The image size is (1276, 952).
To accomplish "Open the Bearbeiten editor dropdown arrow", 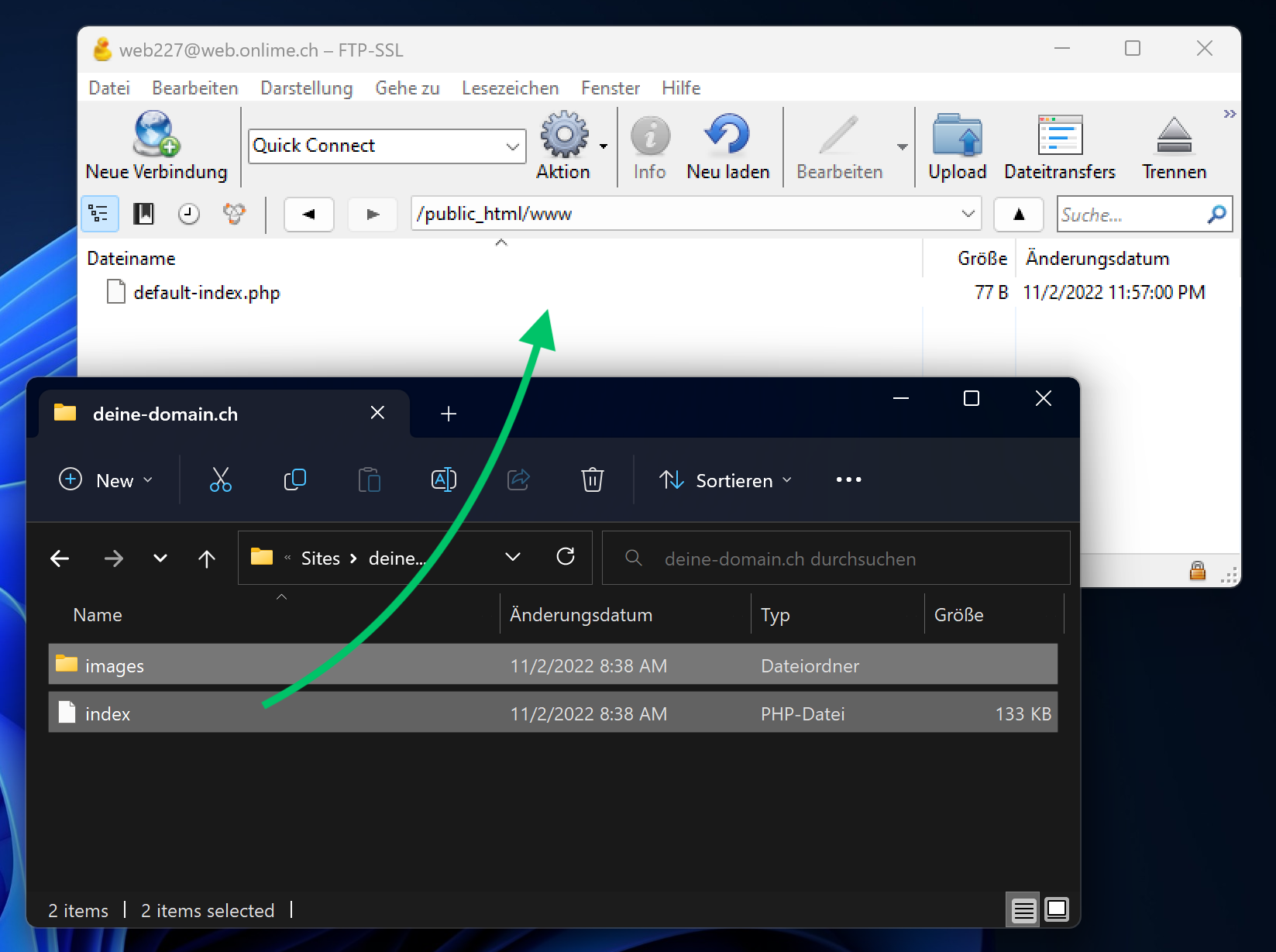I will pyautogui.click(x=903, y=146).
